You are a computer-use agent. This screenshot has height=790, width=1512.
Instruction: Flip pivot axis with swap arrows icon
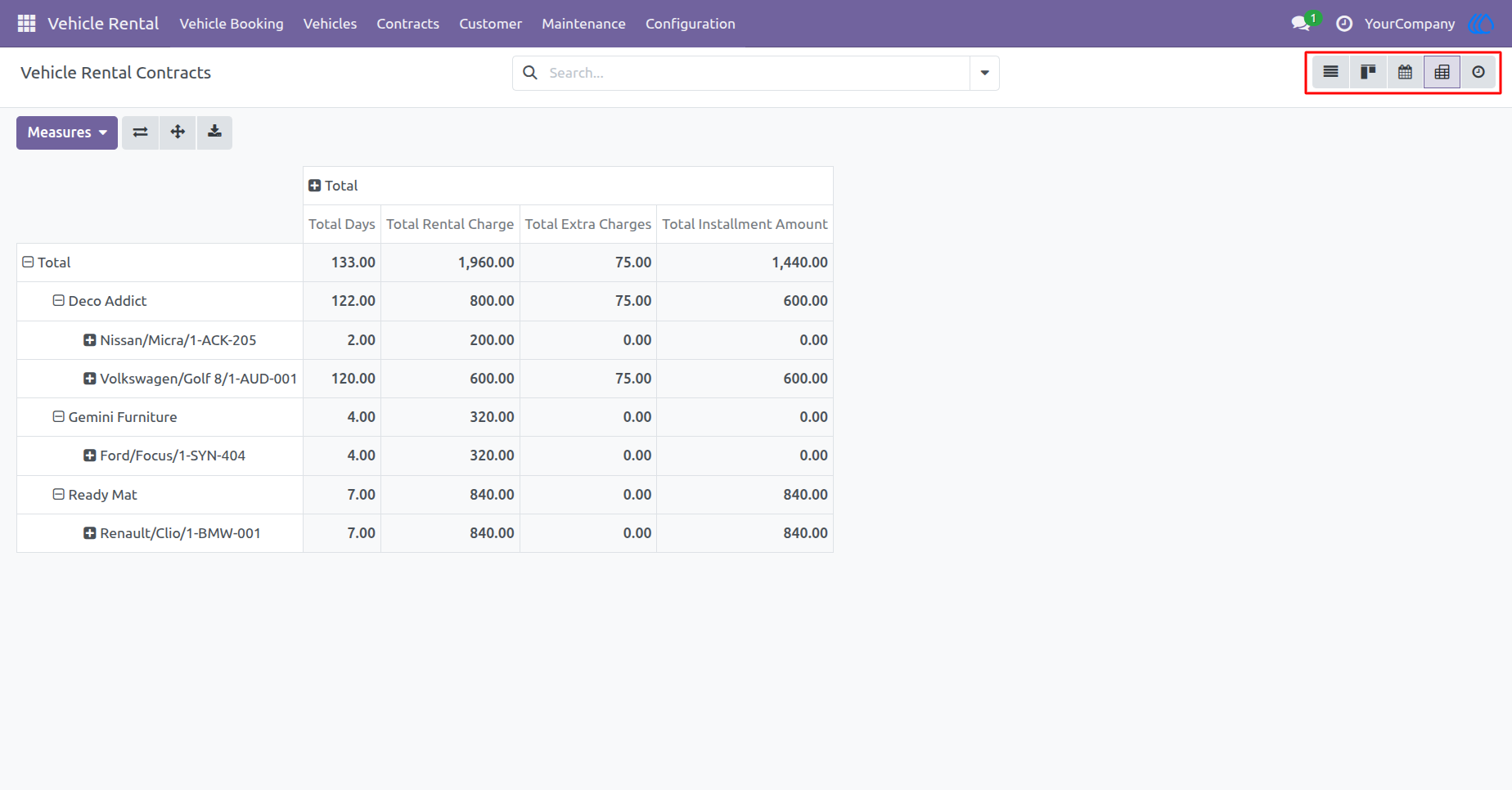[141, 132]
